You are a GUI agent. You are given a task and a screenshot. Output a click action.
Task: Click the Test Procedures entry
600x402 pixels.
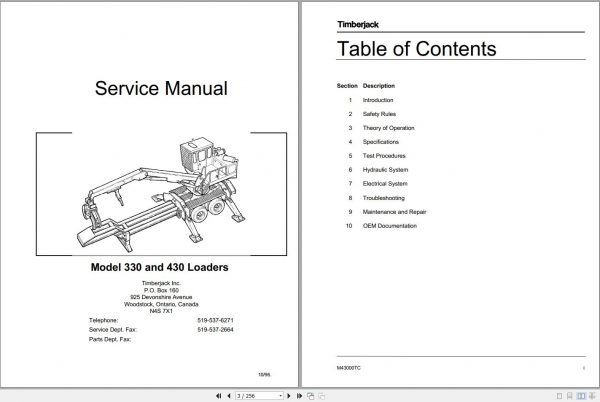384,156
